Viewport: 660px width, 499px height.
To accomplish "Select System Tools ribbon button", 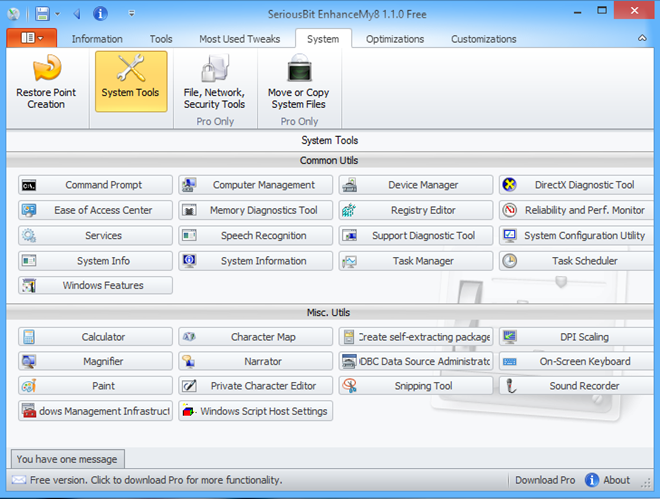I will point(131,82).
